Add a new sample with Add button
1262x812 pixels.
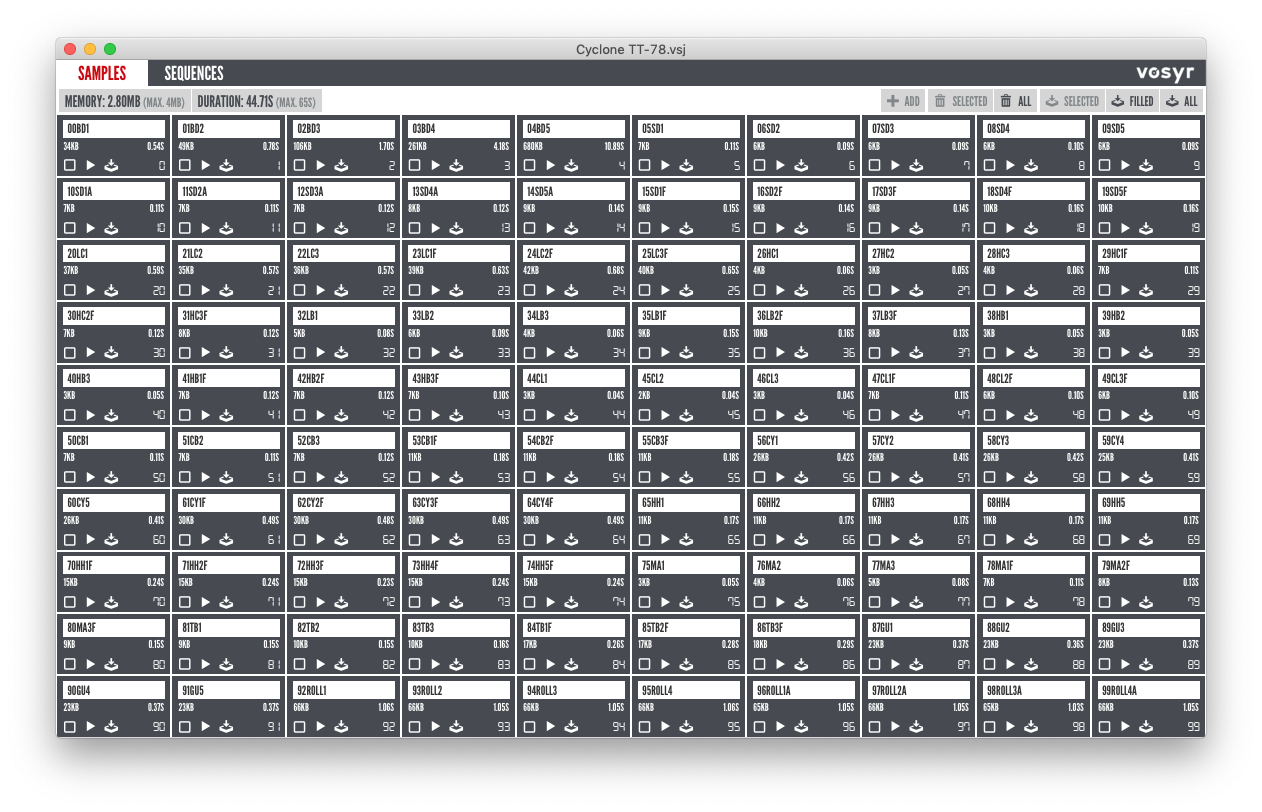(903, 101)
